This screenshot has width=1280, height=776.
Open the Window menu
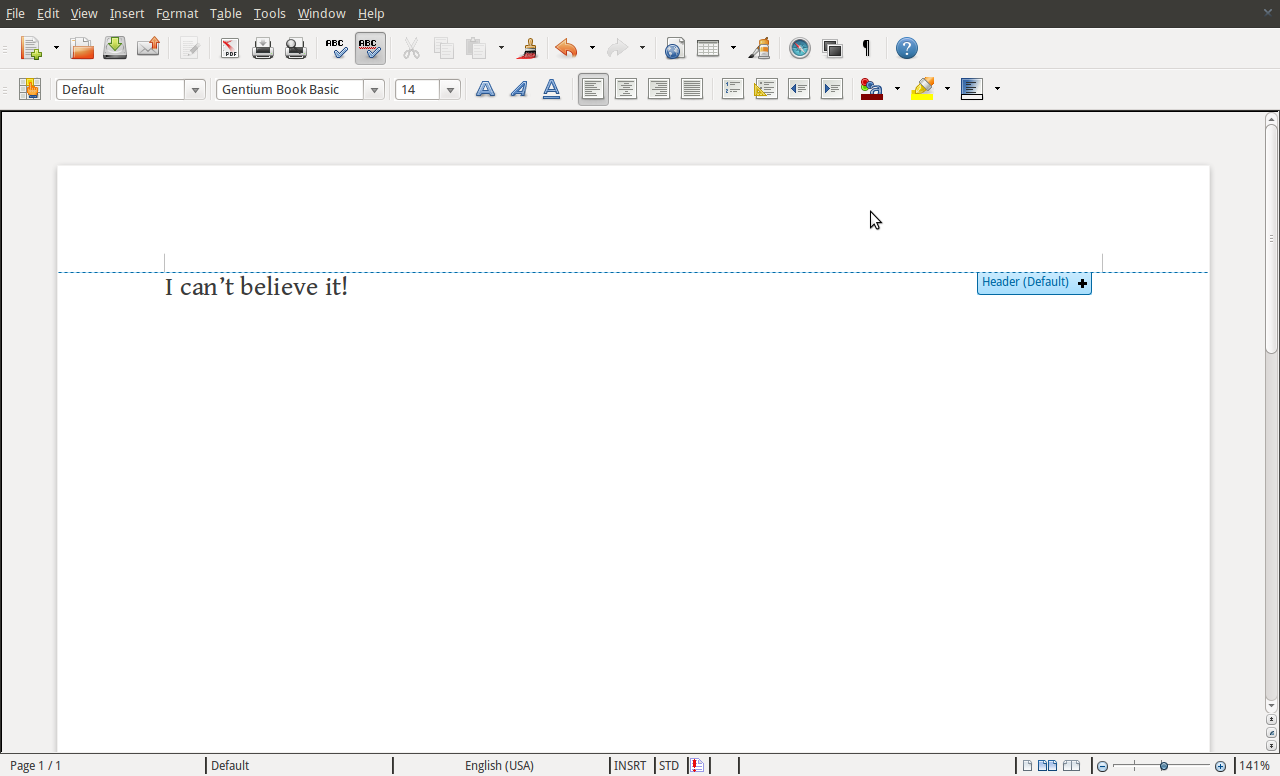pyautogui.click(x=322, y=13)
